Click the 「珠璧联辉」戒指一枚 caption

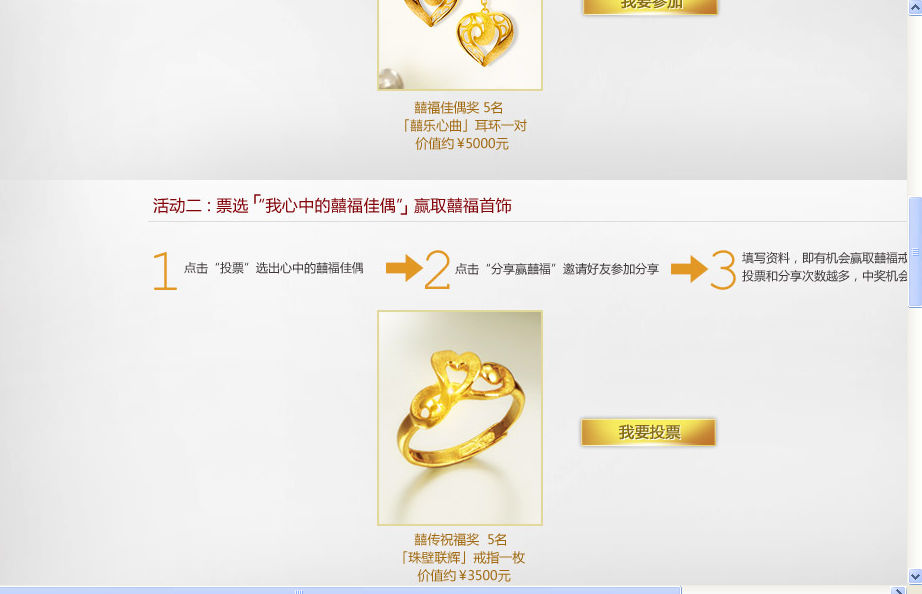click(463, 558)
